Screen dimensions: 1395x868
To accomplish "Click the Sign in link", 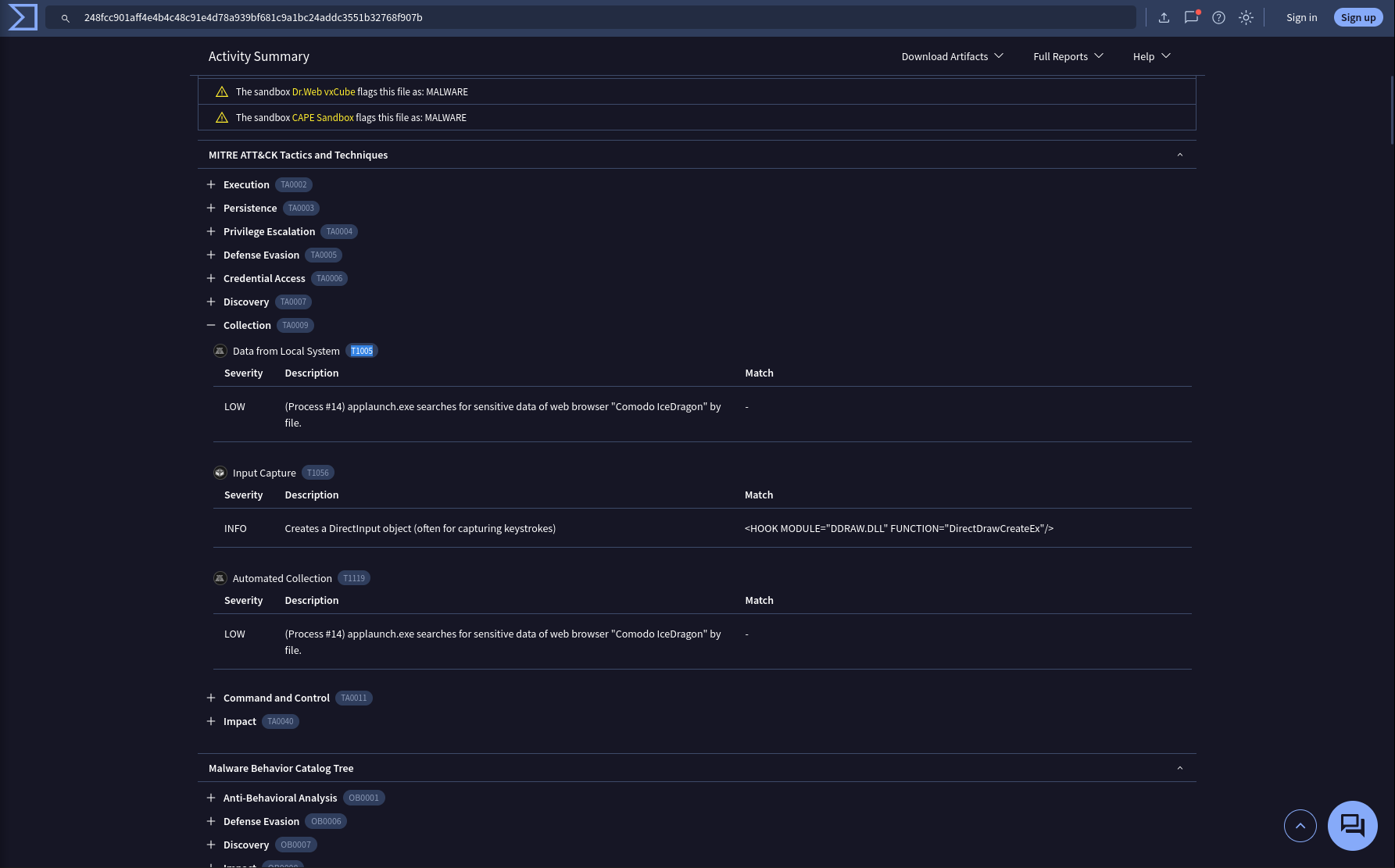I will pyautogui.click(x=1301, y=17).
